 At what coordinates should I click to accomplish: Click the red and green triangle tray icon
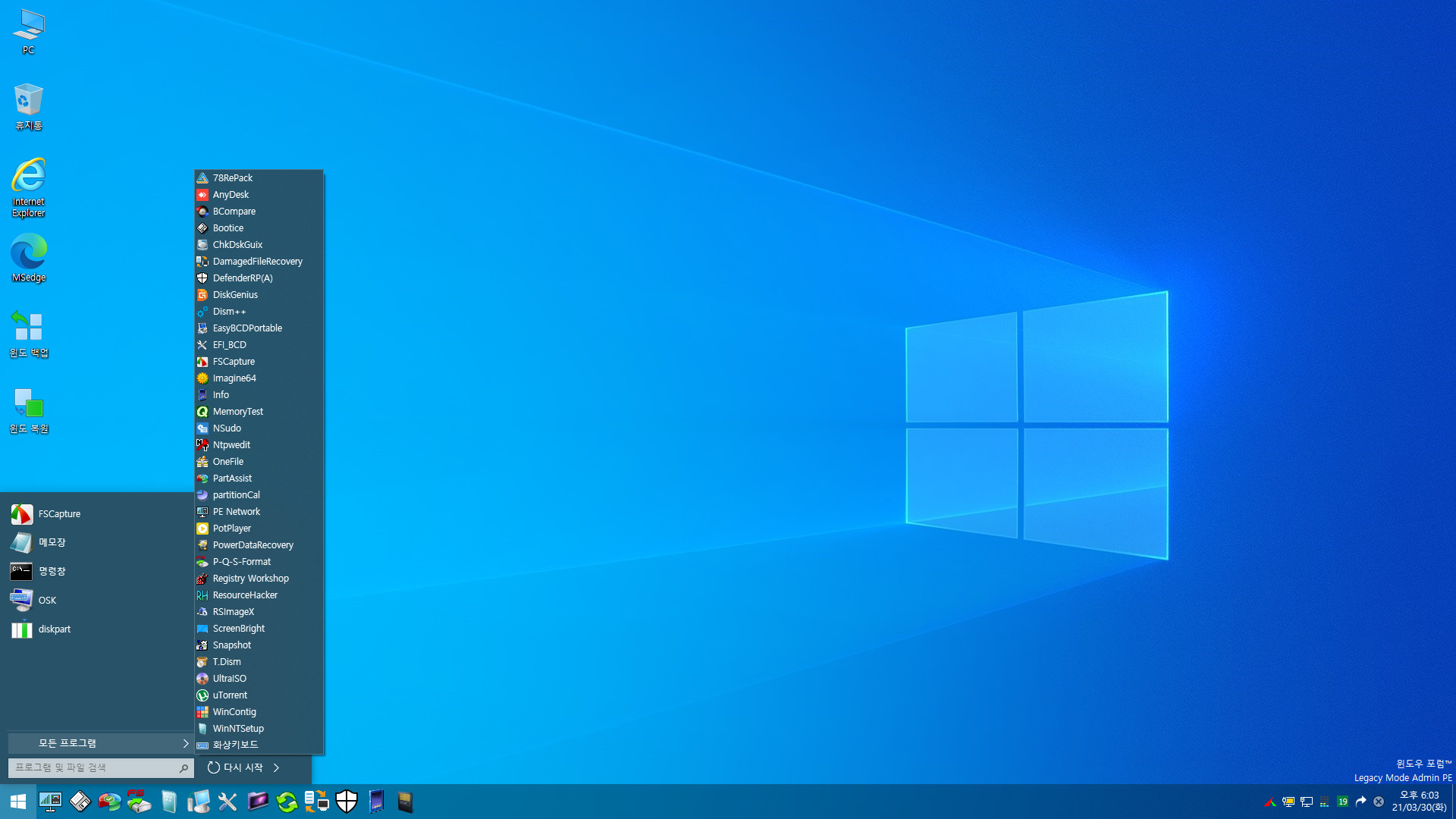pyautogui.click(x=1270, y=802)
